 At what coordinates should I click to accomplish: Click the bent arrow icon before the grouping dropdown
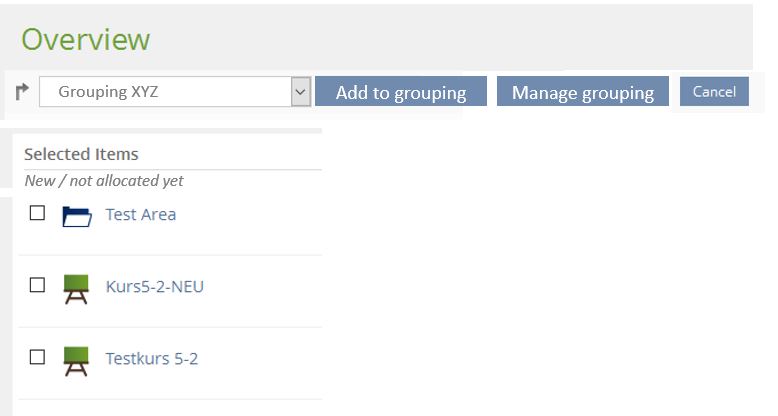(23, 92)
